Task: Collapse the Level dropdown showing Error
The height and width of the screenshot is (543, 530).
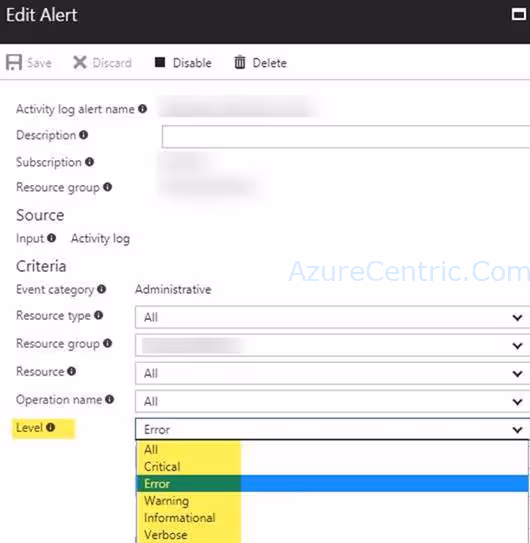Action: [x=333, y=429]
